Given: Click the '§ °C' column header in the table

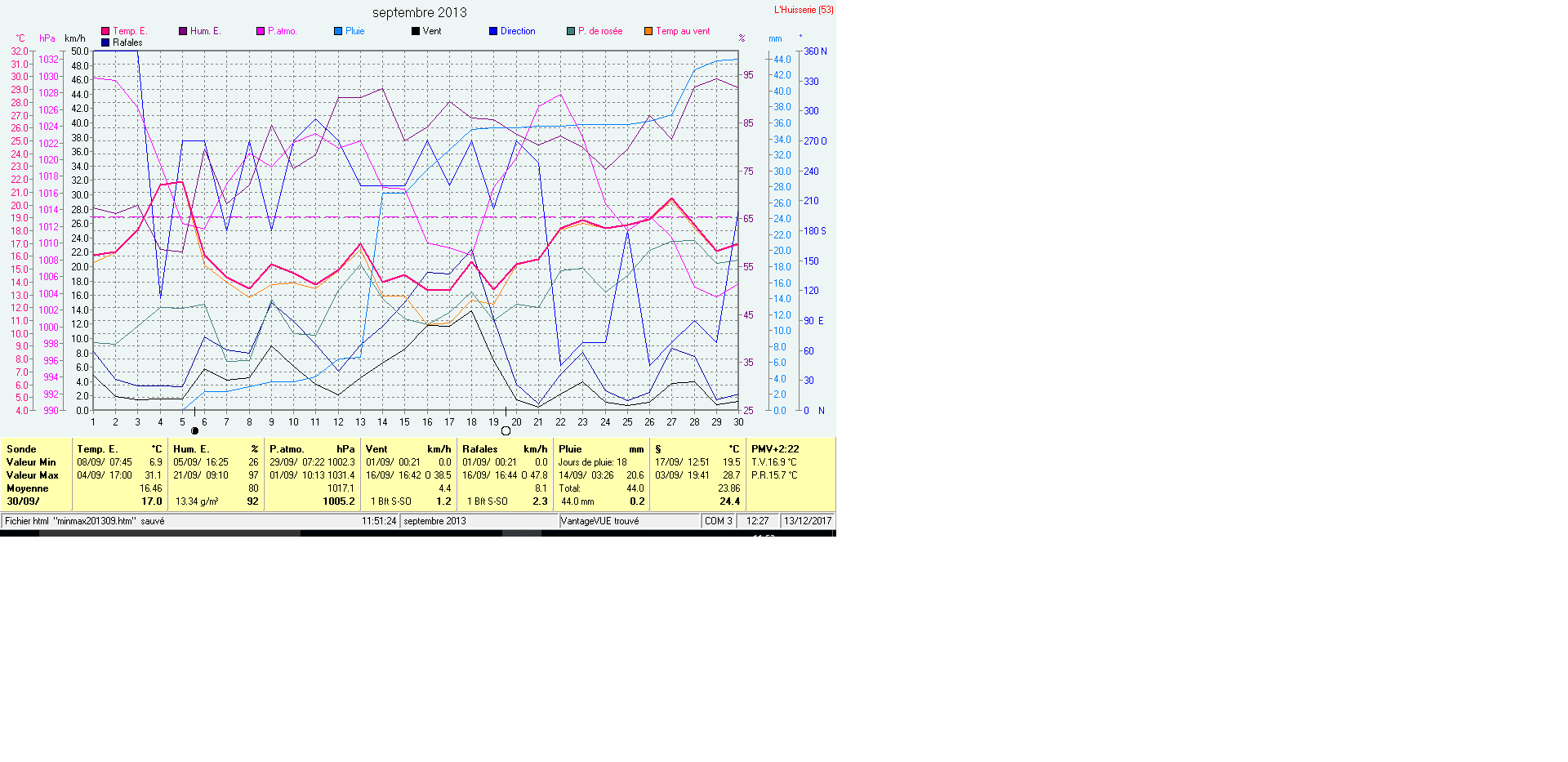Looking at the screenshot, I should [x=697, y=449].
